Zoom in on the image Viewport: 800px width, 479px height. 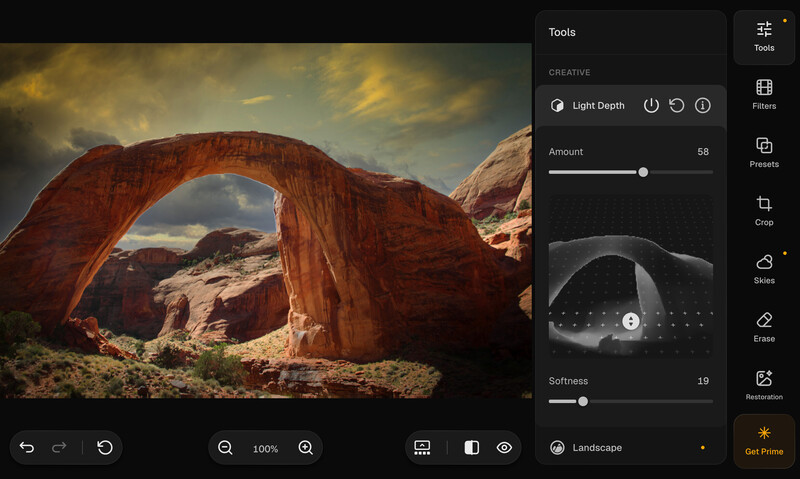pyautogui.click(x=306, y=447)
